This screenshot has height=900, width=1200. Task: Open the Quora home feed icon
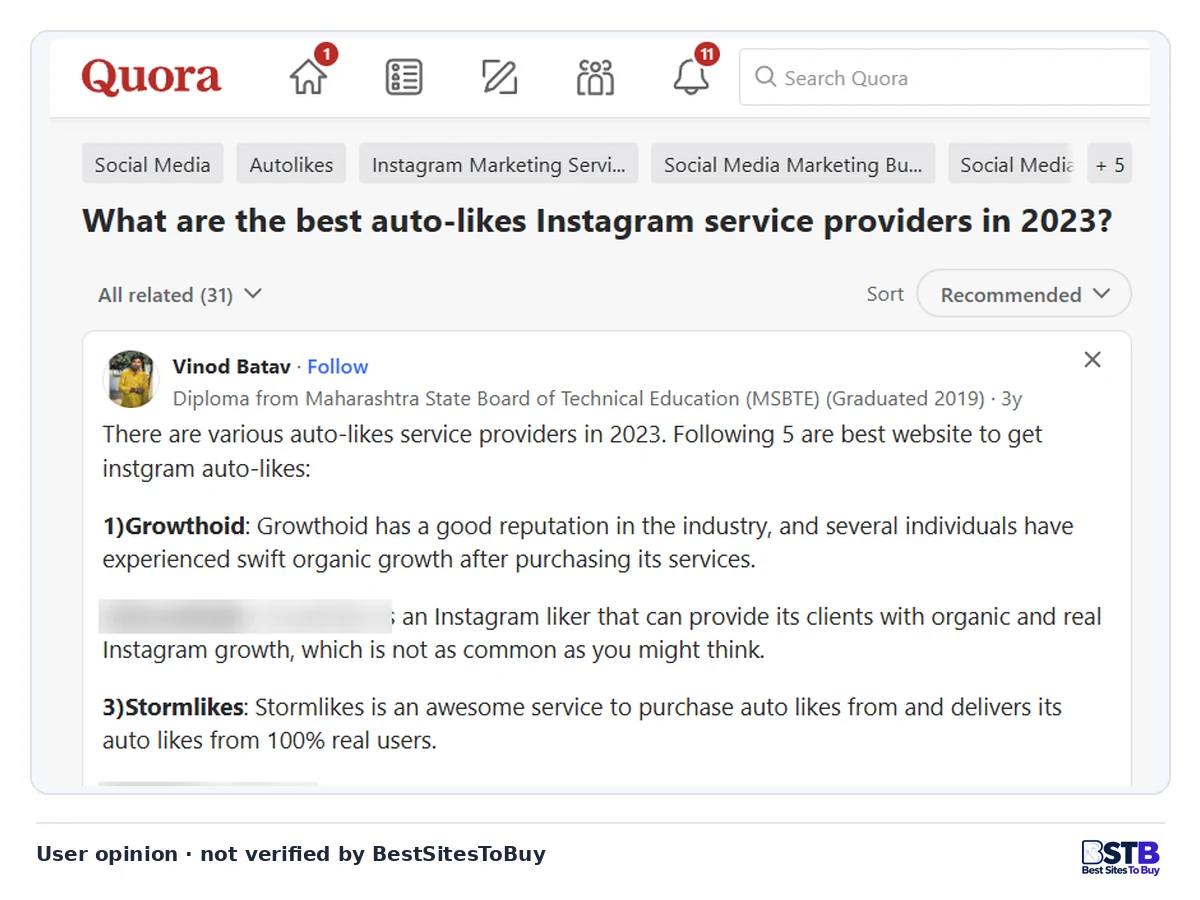point(309,77)
